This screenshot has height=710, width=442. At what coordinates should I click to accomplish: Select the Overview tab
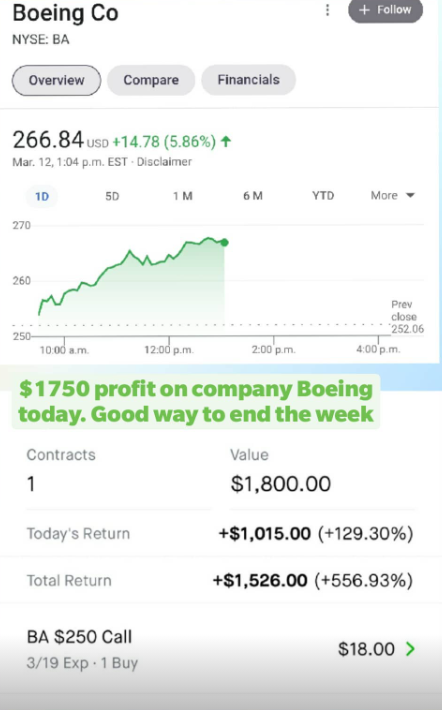(x=56, y=80)
